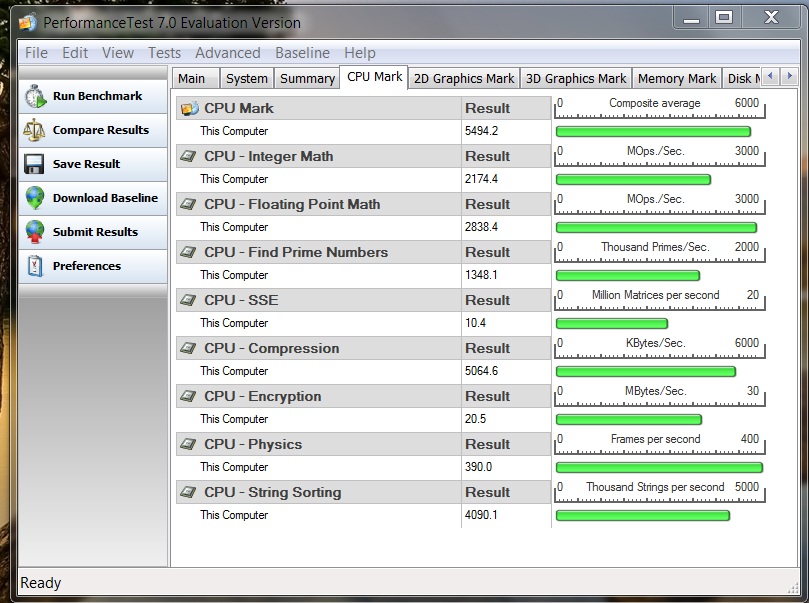Viewport: 809px width, 603px height.
Task: Click the Thousand Primes/Sec. scale label
Action: pyautogui.click(x=655, y=247)
